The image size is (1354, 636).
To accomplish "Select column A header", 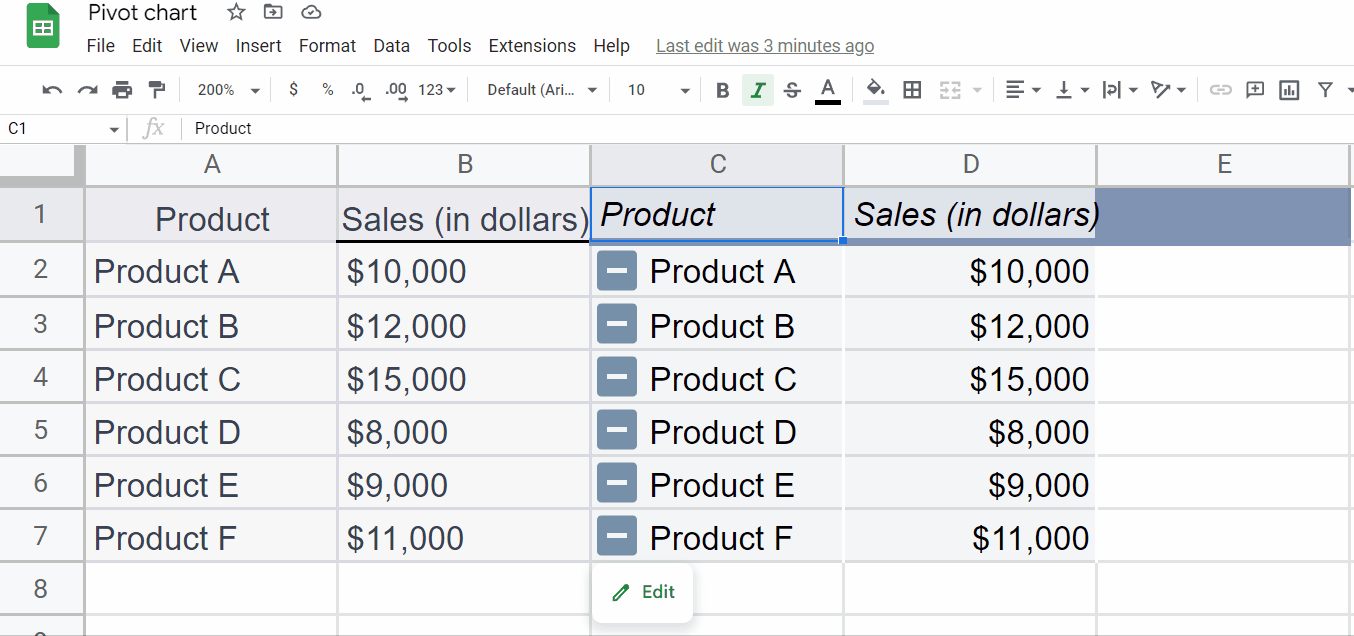I will 211,165.
